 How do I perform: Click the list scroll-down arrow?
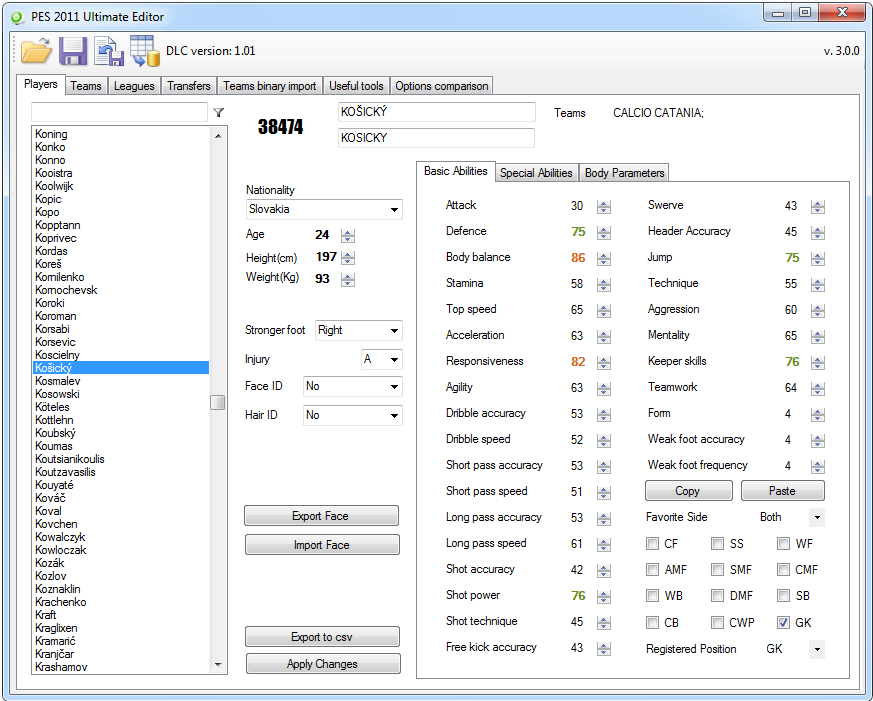pos(218,665)
